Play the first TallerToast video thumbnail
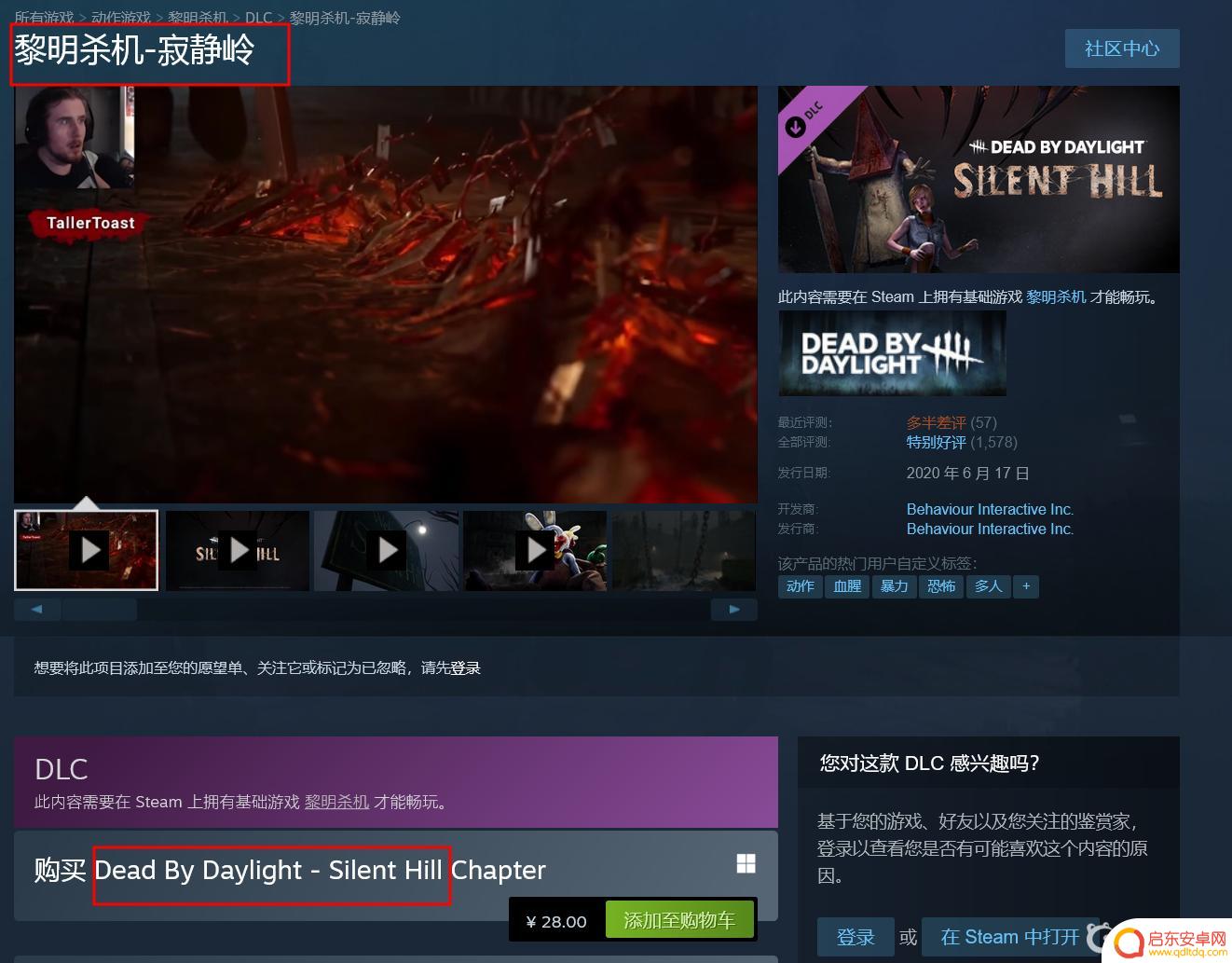Viewport: 1232px width, 963px height. tap(87, 550)
